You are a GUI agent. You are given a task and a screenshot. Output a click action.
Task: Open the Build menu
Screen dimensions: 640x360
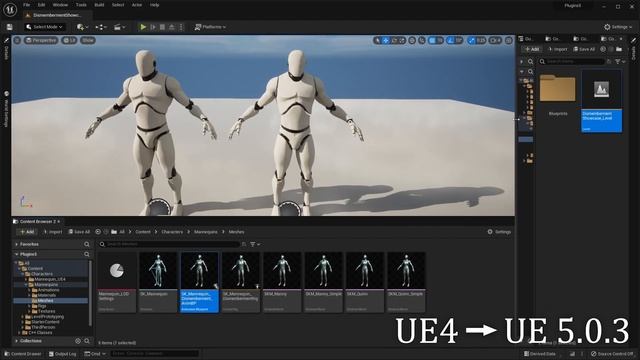coord(99,5)
